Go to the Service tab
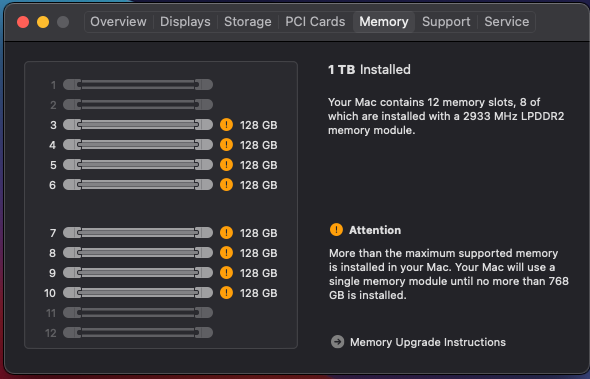Image resolution: width=590 pixels, height=379 pixels. 506,22
